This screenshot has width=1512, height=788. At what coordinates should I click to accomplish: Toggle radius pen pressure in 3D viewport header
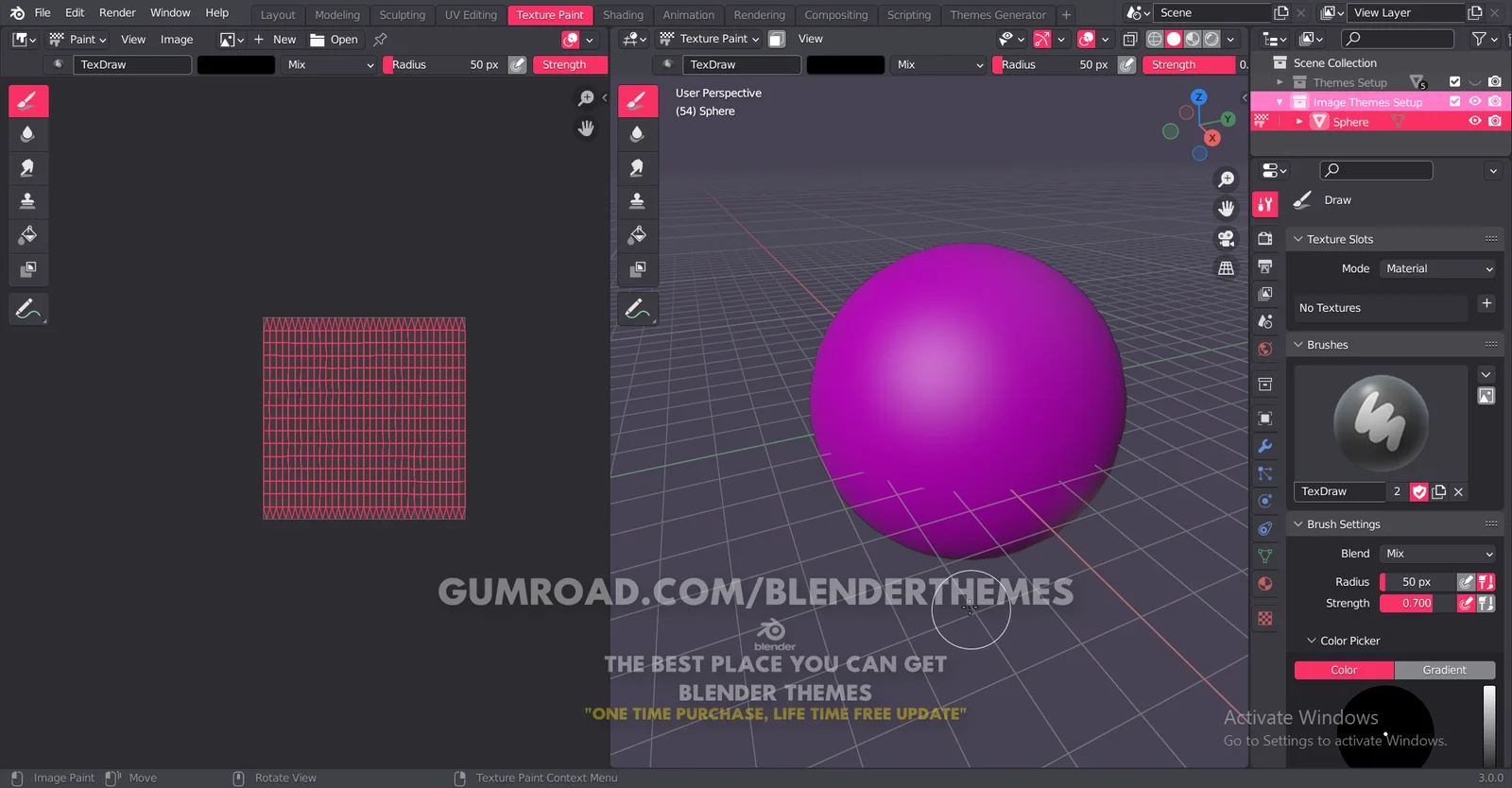pos(1126,65)
